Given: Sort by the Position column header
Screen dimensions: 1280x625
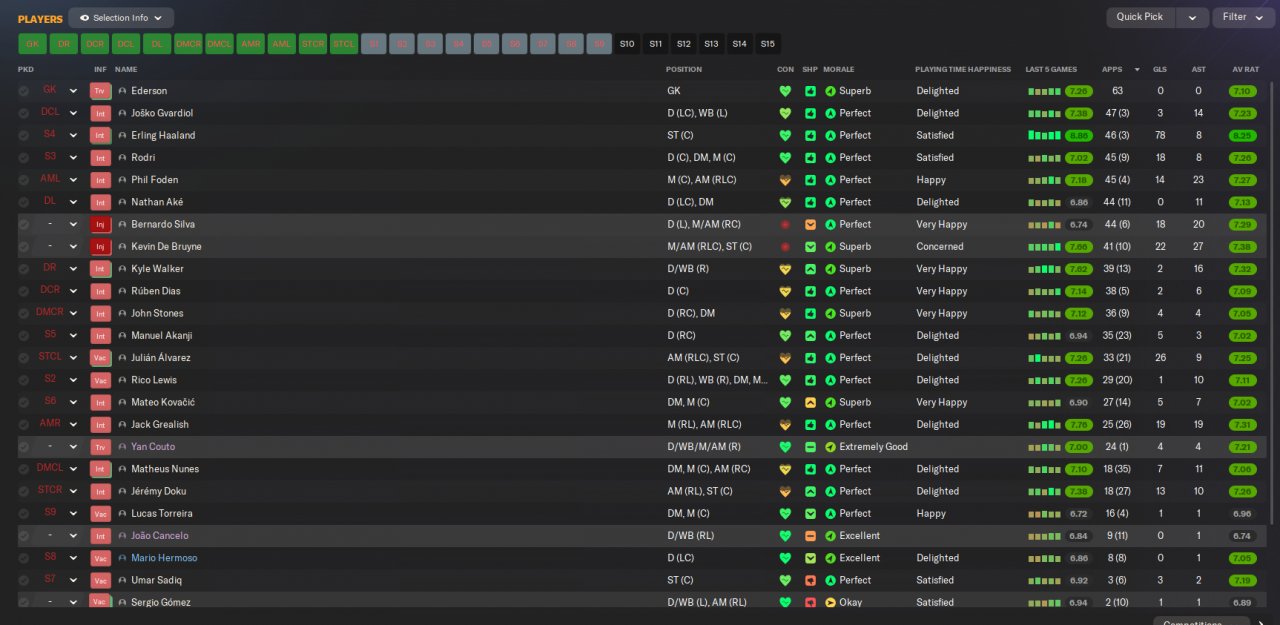Looking at the screenshot, I should pyautogui.click(x=684, y=70).
